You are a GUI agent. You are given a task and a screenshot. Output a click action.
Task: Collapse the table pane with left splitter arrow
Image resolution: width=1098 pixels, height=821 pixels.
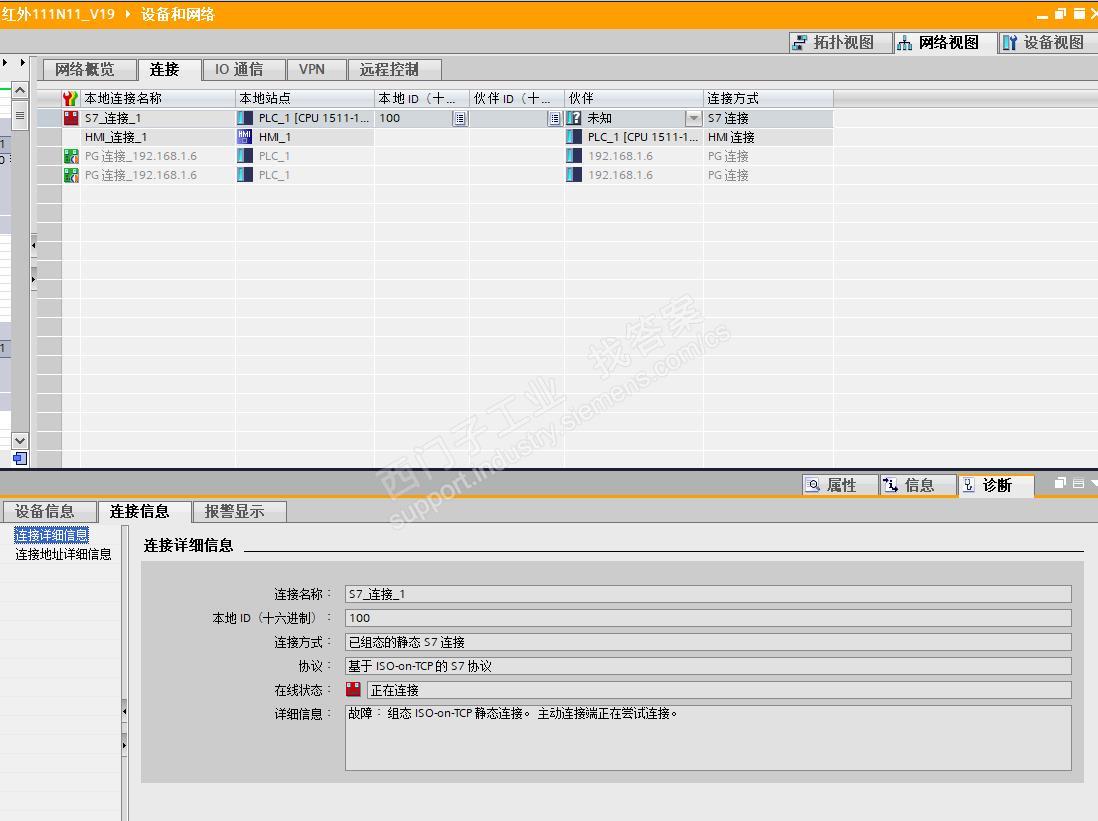click(x=33, y=246)
